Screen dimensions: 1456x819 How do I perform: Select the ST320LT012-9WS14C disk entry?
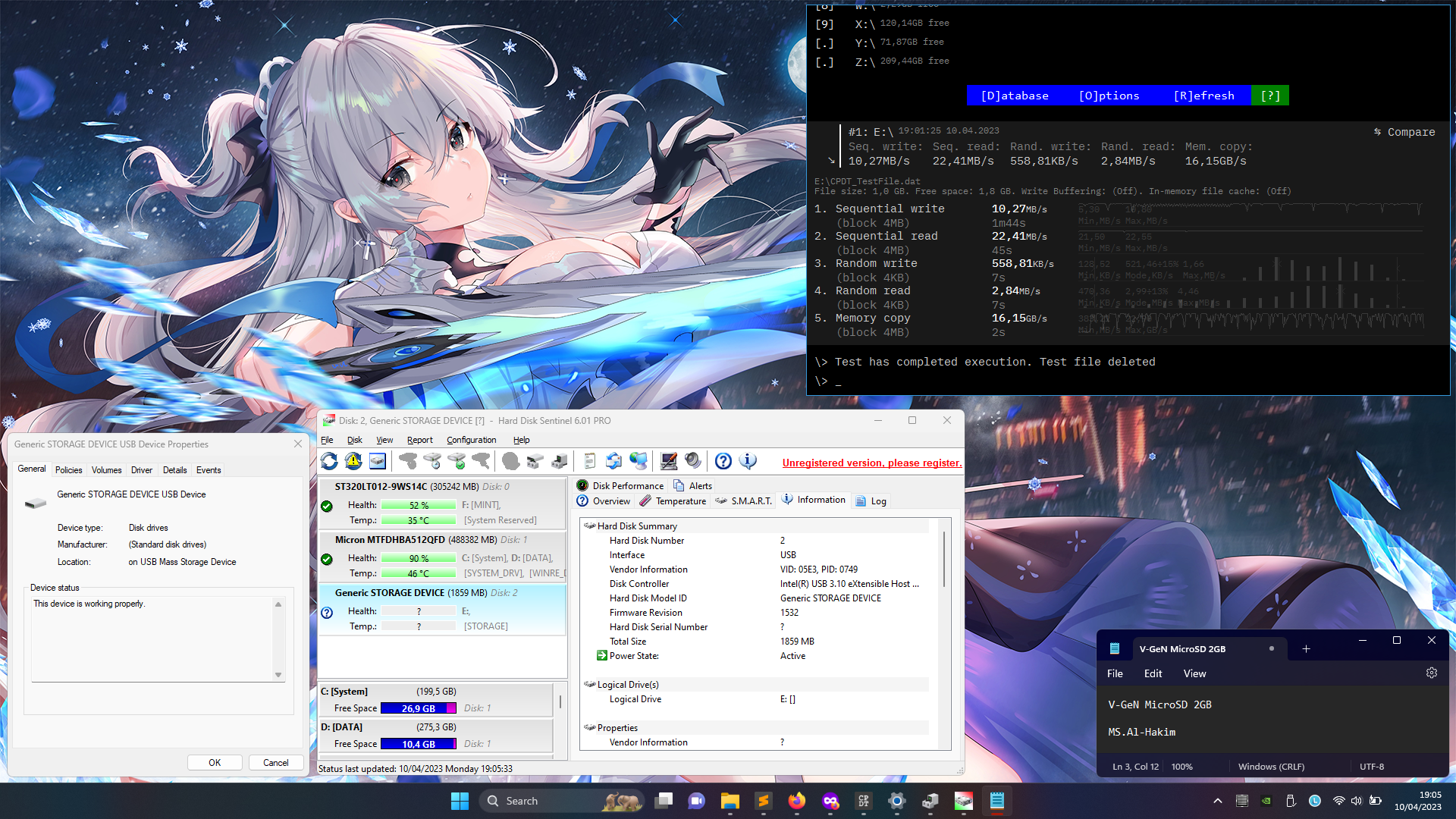click(x=442, y=504)
